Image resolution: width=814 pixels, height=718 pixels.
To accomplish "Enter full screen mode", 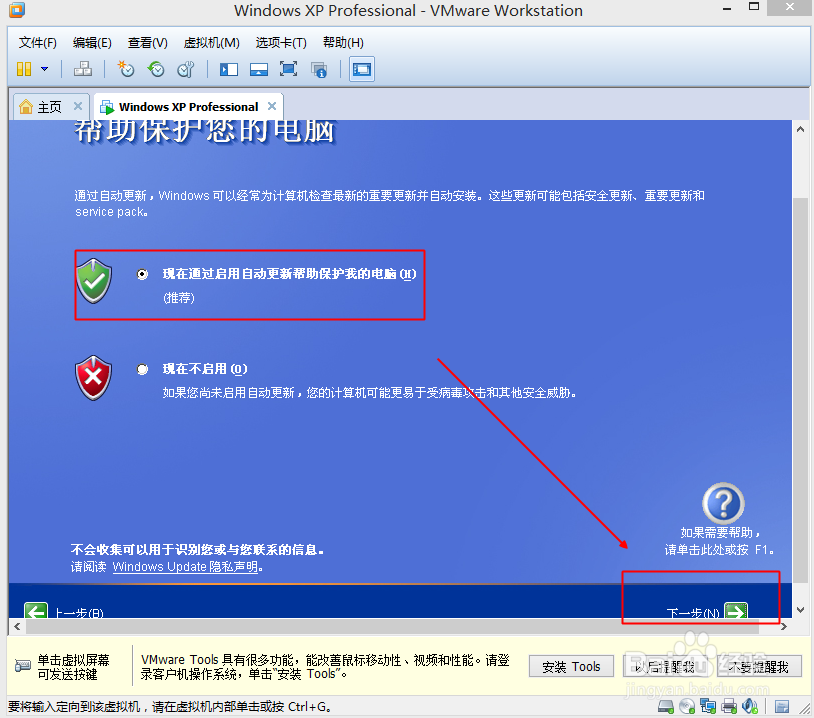I will [289, 69].
